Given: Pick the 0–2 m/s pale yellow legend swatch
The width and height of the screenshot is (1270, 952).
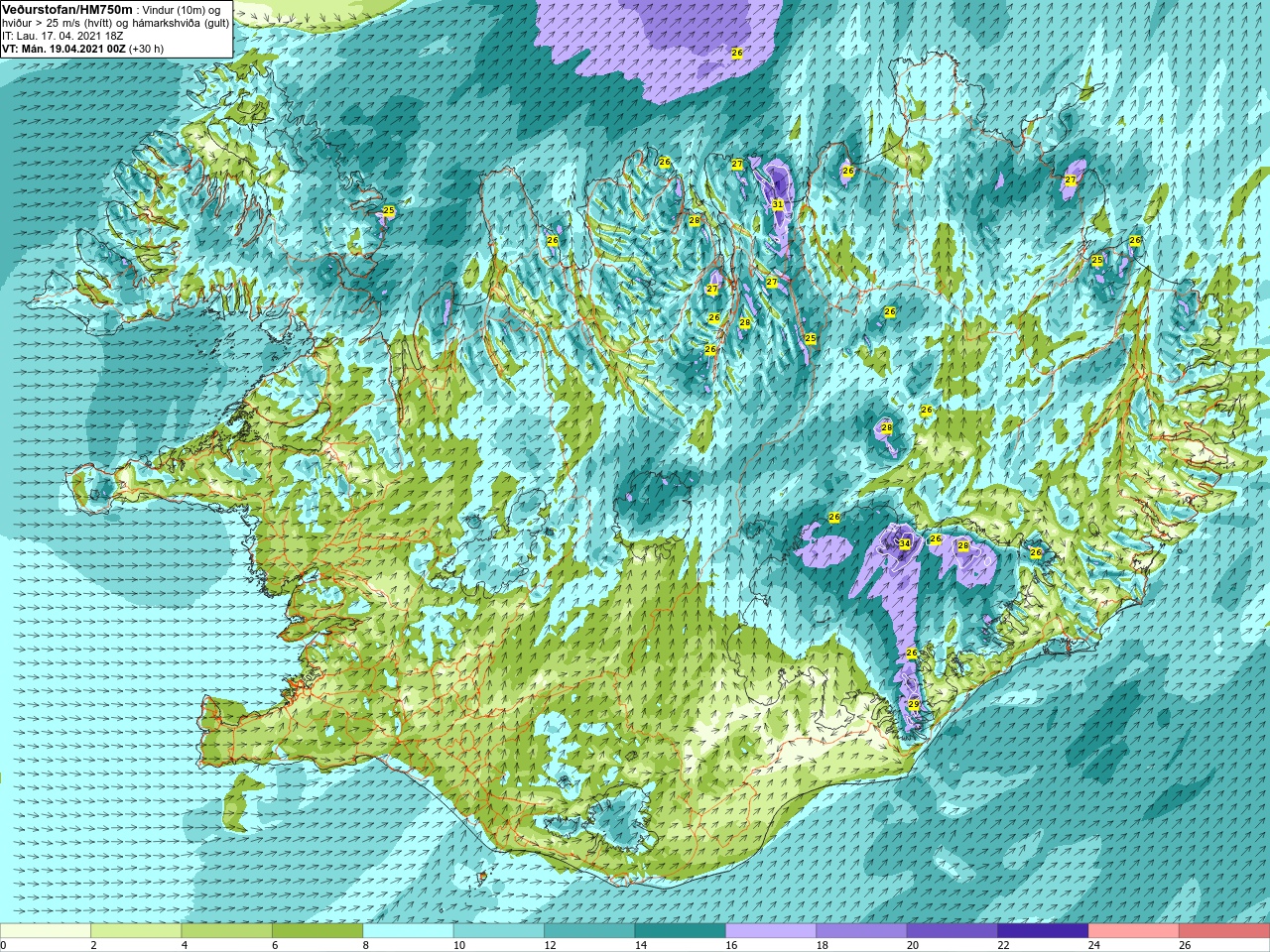Looking at the screenshot, I should [46, 931].
